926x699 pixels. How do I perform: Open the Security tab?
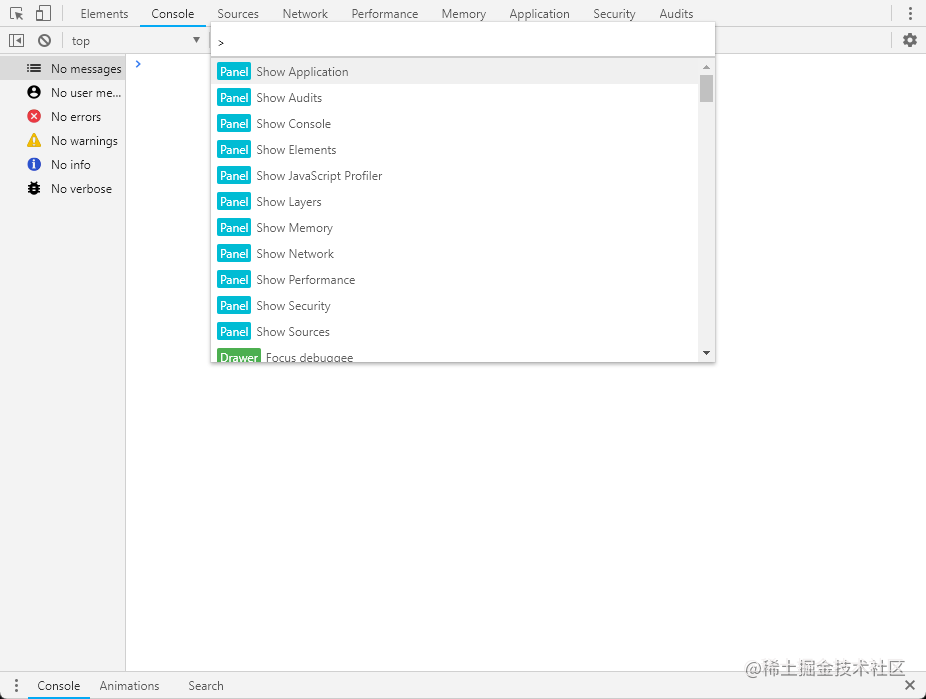614,14
